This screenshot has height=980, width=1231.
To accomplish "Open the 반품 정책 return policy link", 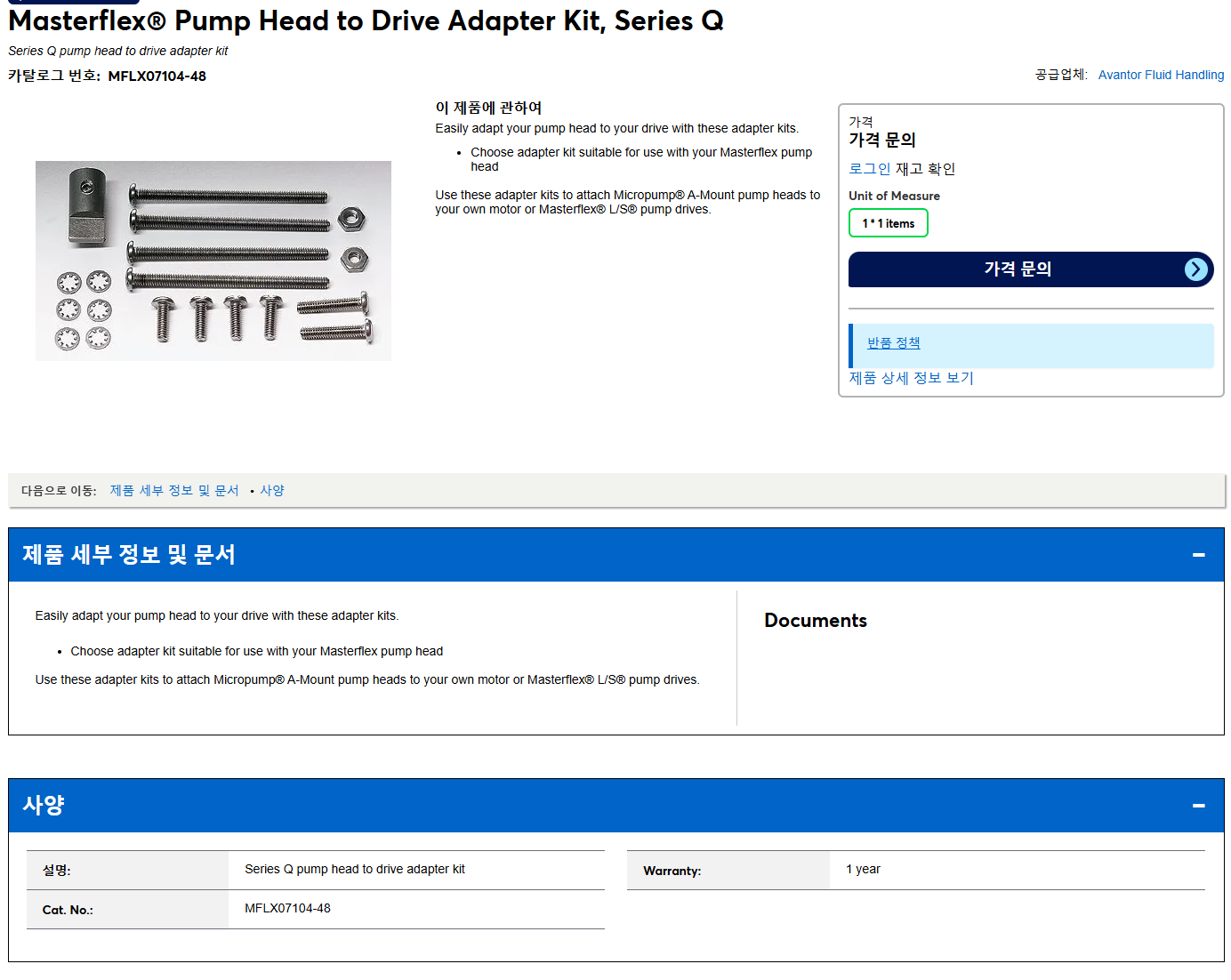I will pos(893,343).
